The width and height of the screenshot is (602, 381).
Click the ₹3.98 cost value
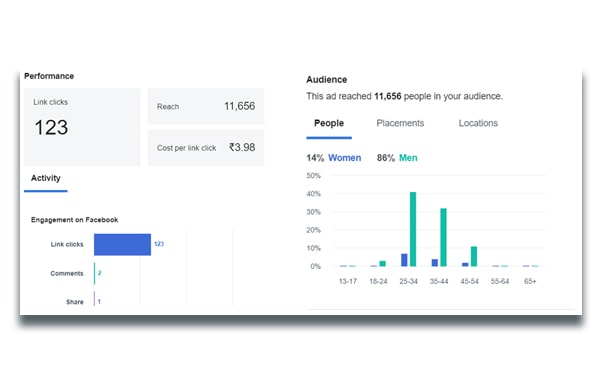click(242, 147)
